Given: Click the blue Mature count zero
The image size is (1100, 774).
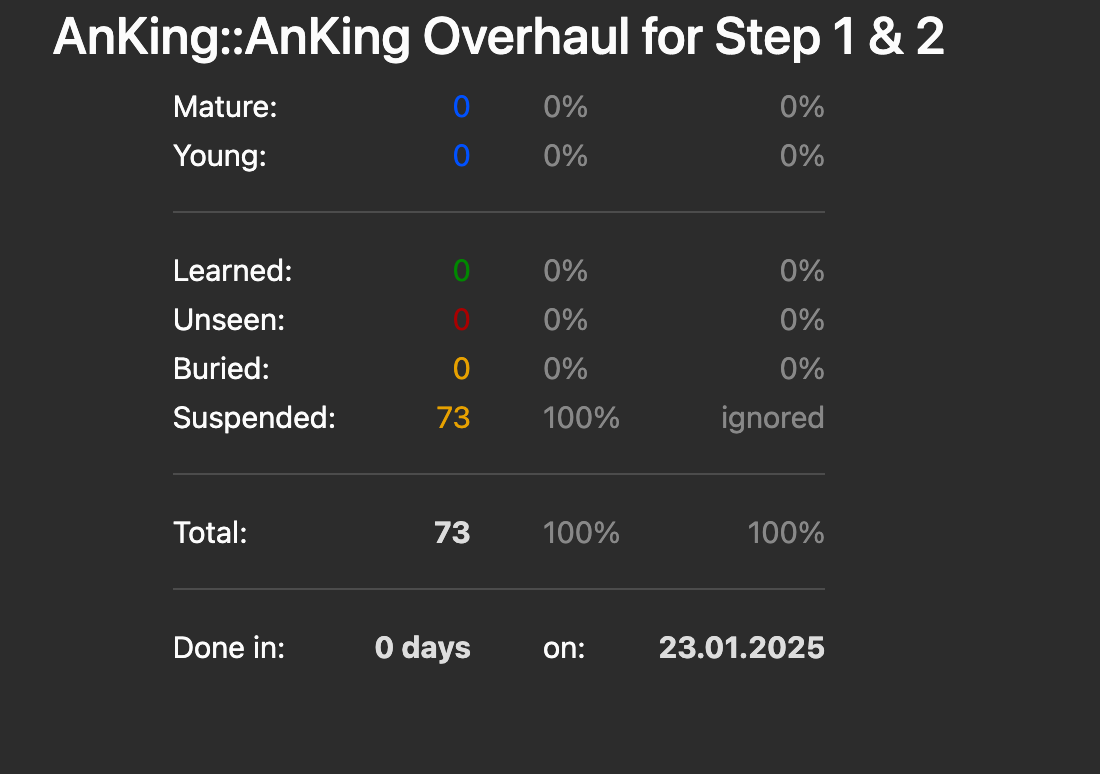Looking at the screenshot, I should pos(461,107).
